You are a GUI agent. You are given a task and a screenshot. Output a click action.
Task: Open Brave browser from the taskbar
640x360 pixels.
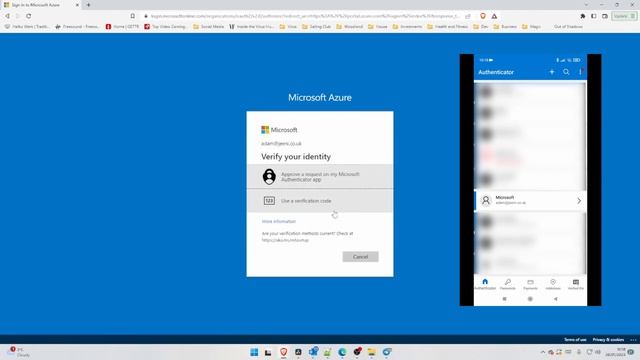tap(283, 352)
